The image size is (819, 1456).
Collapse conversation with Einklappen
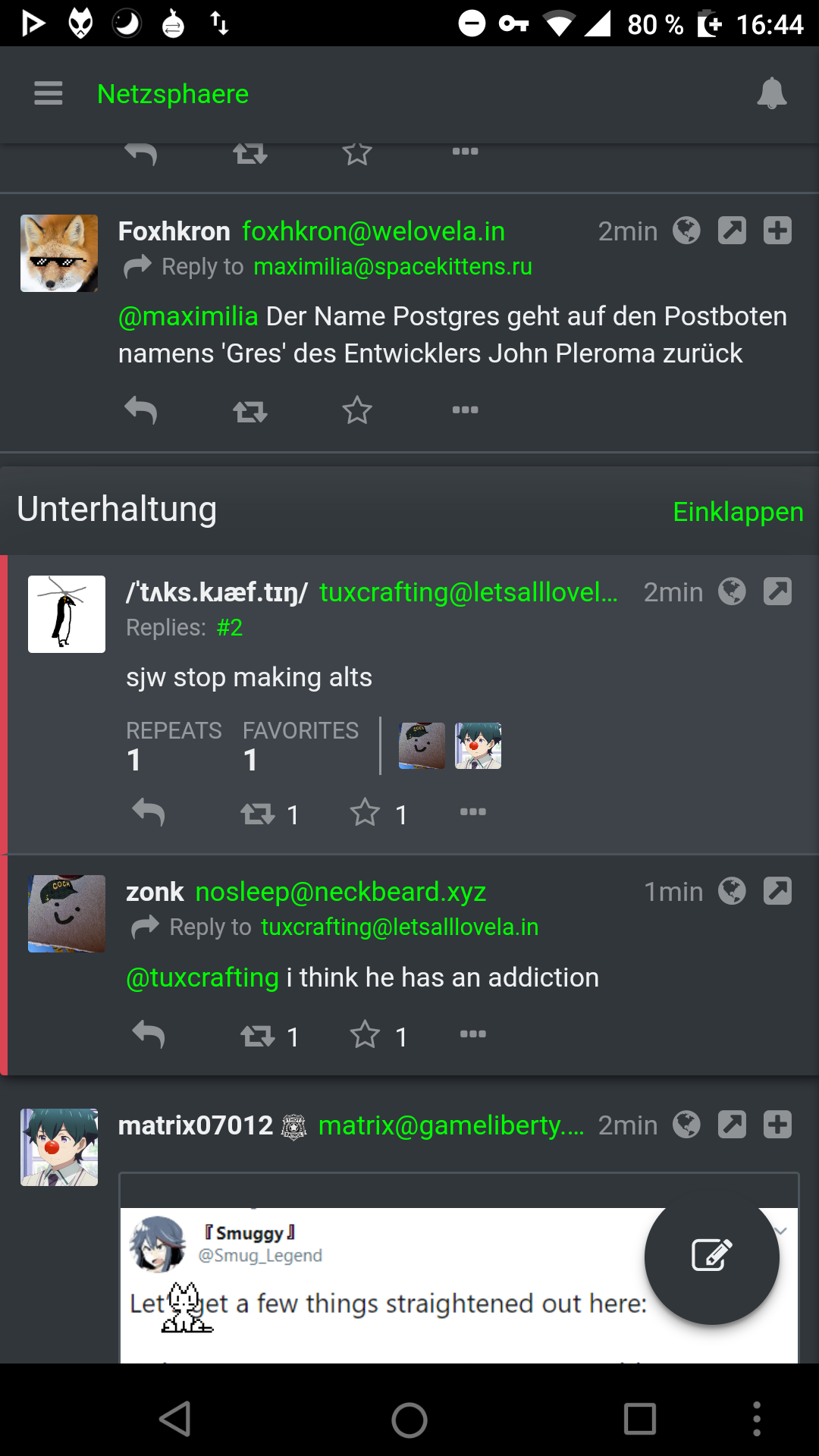coord(738,512)
